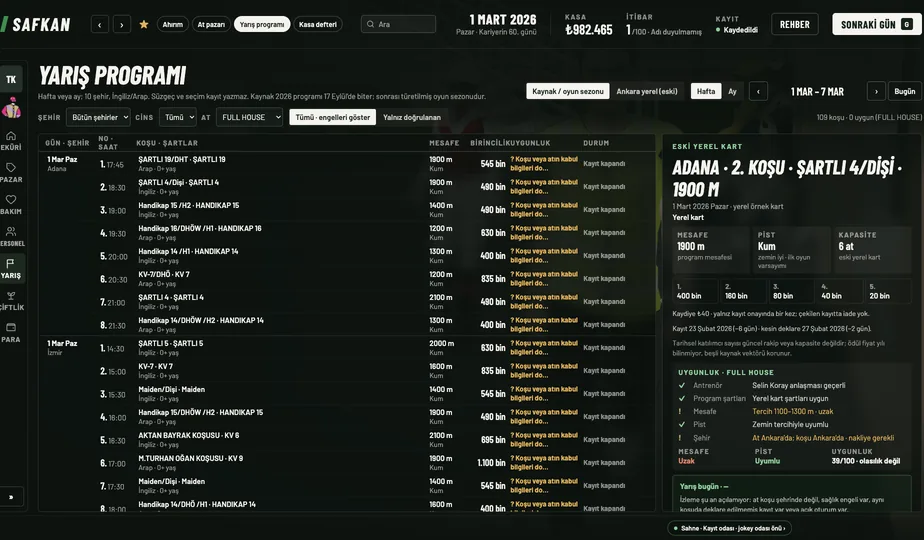Open the Bakım sidebar section

11,205
